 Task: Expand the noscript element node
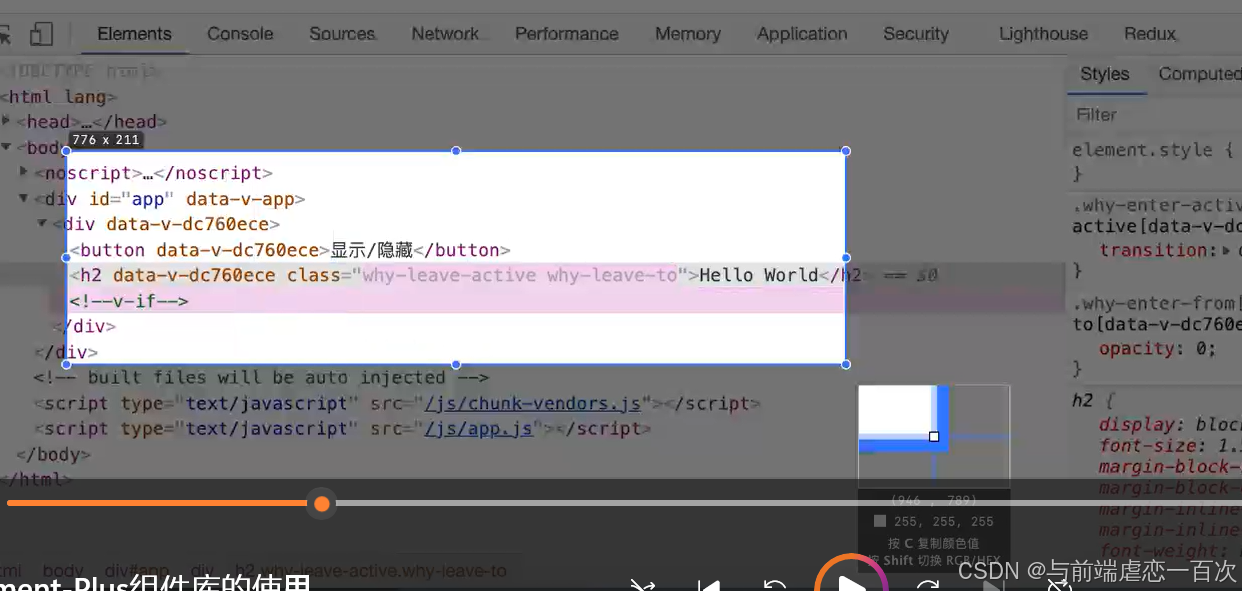(x=25, y=172)
